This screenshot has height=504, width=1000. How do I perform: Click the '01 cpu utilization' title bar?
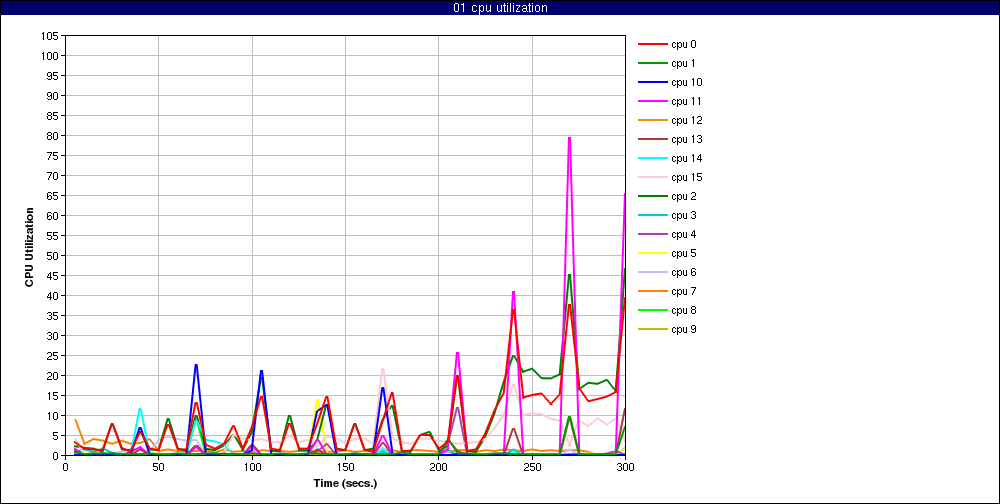(500, 8)
